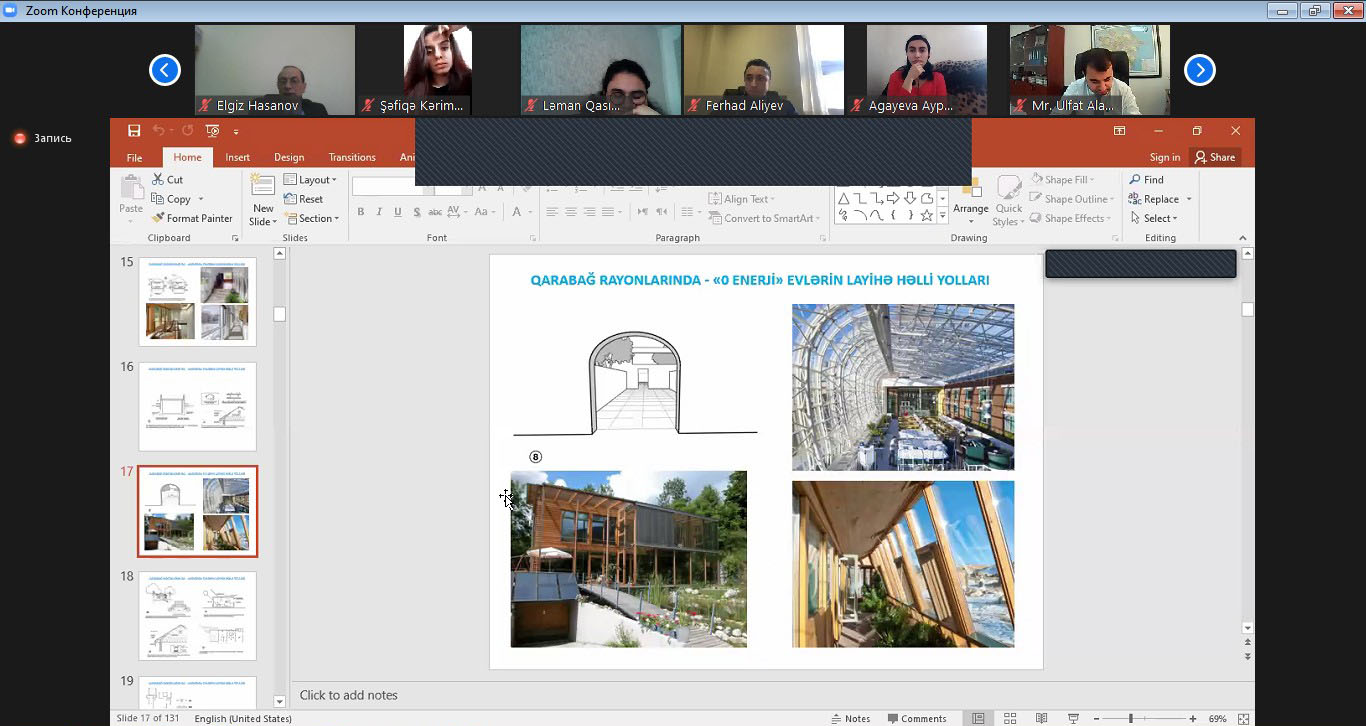This screenshot has width=1366, height=726.
Task: Open the Font Color picker
Action: coord(521,212)
